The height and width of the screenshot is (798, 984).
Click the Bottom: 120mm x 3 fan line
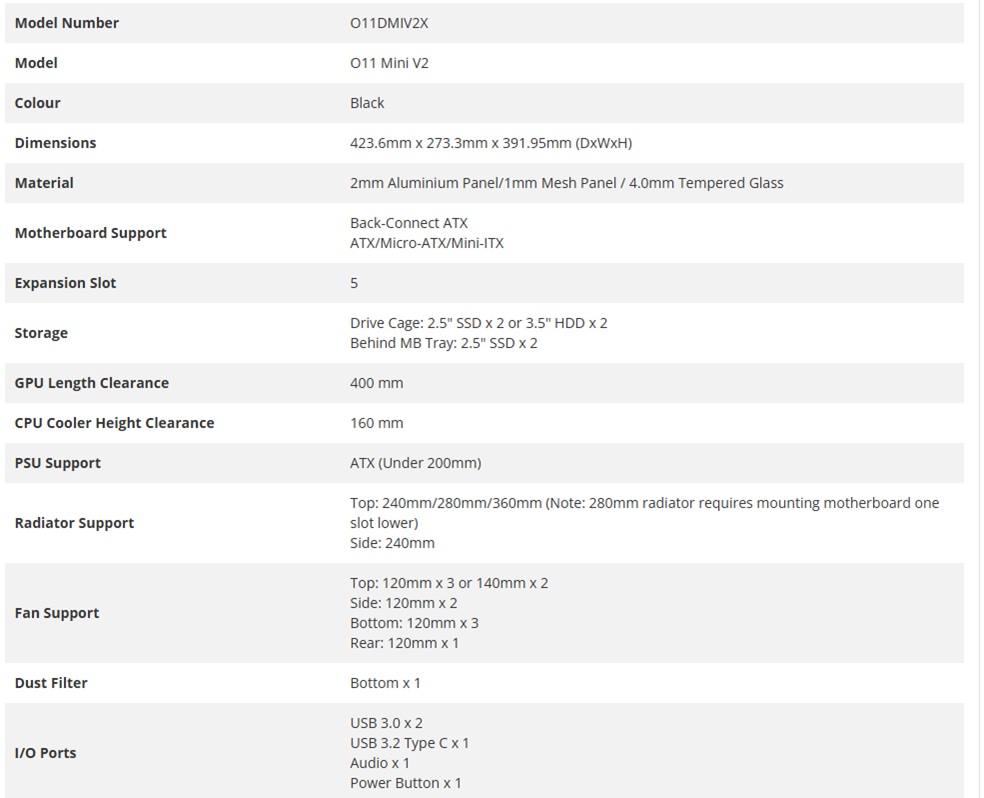coord(414,623)
